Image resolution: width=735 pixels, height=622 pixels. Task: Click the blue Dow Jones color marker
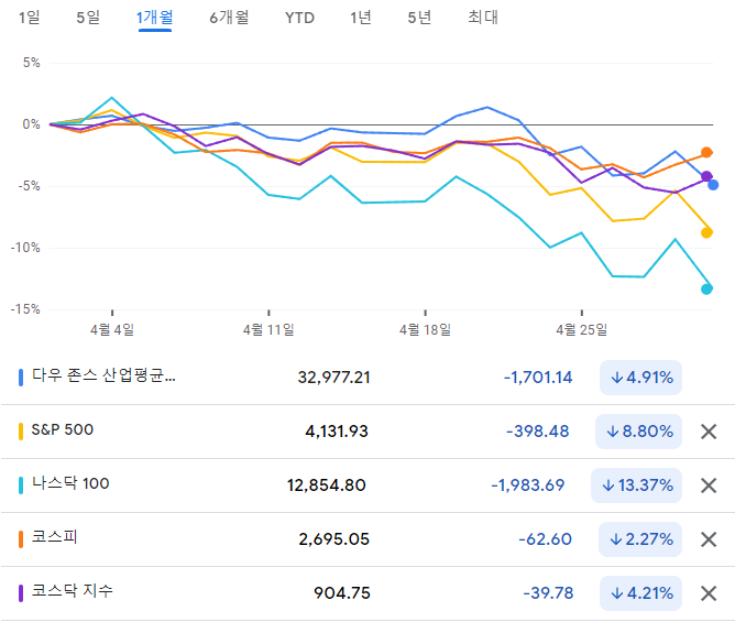(x=21, y=377)
